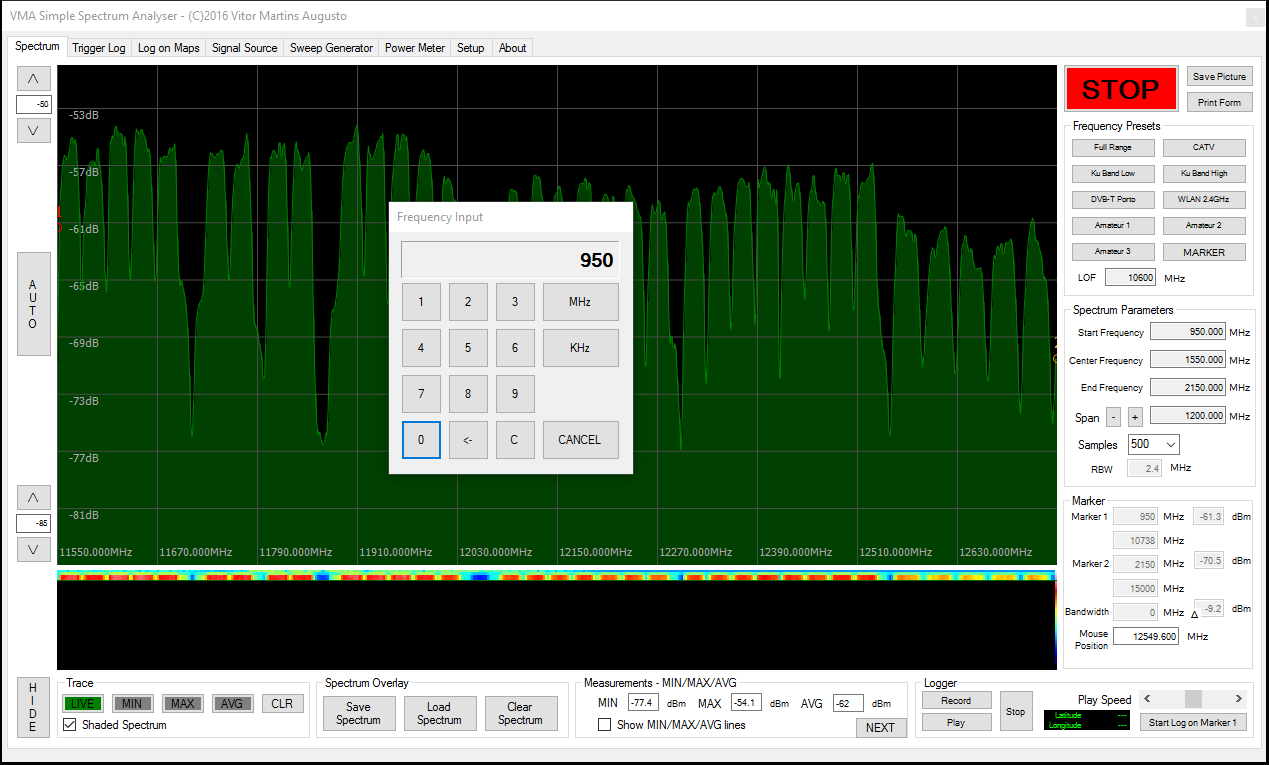The width and height of the screenshot is (1269, 765).
Task: Lower the -85 dB limit down arrow
Action: pos(34,549)
